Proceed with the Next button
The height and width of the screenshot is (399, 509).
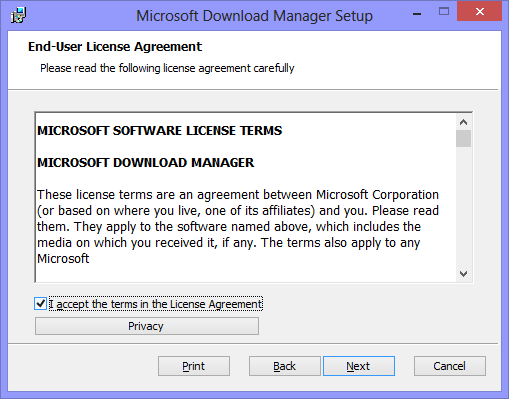[x=359, y=366]
